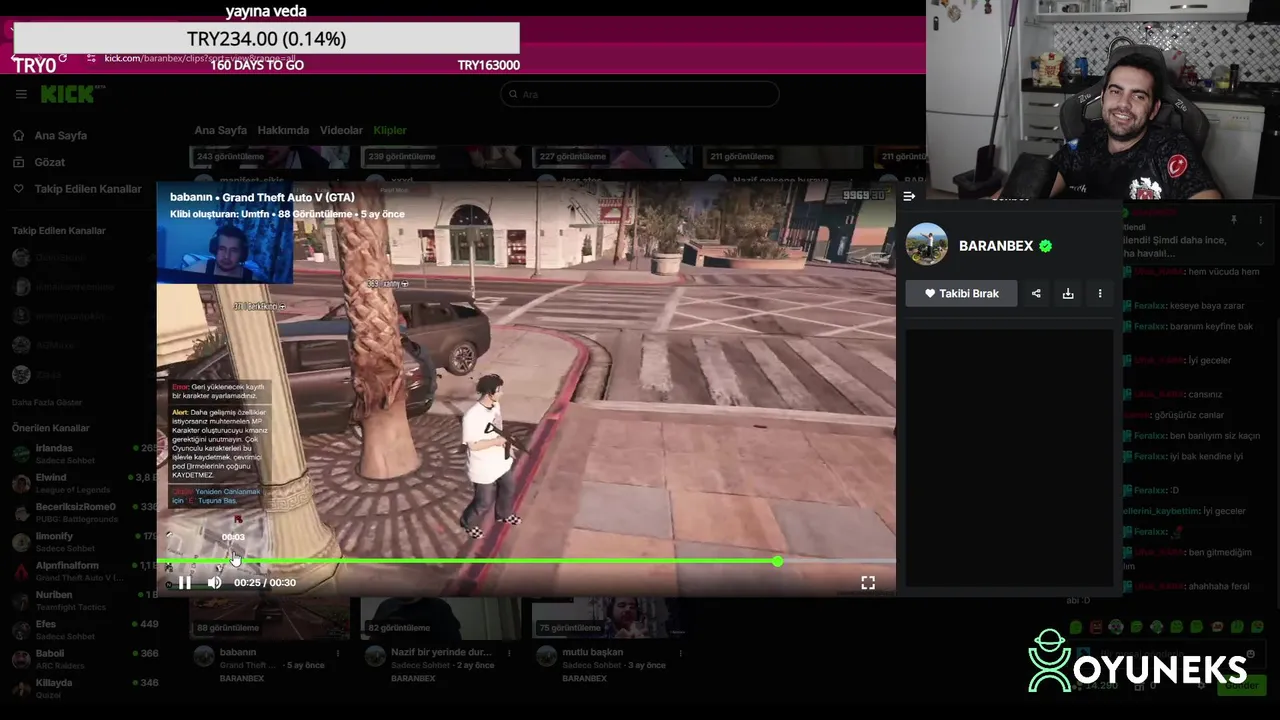Open recommended channel Killayda
1280x720 pixels.
click(x=82, y=688)
